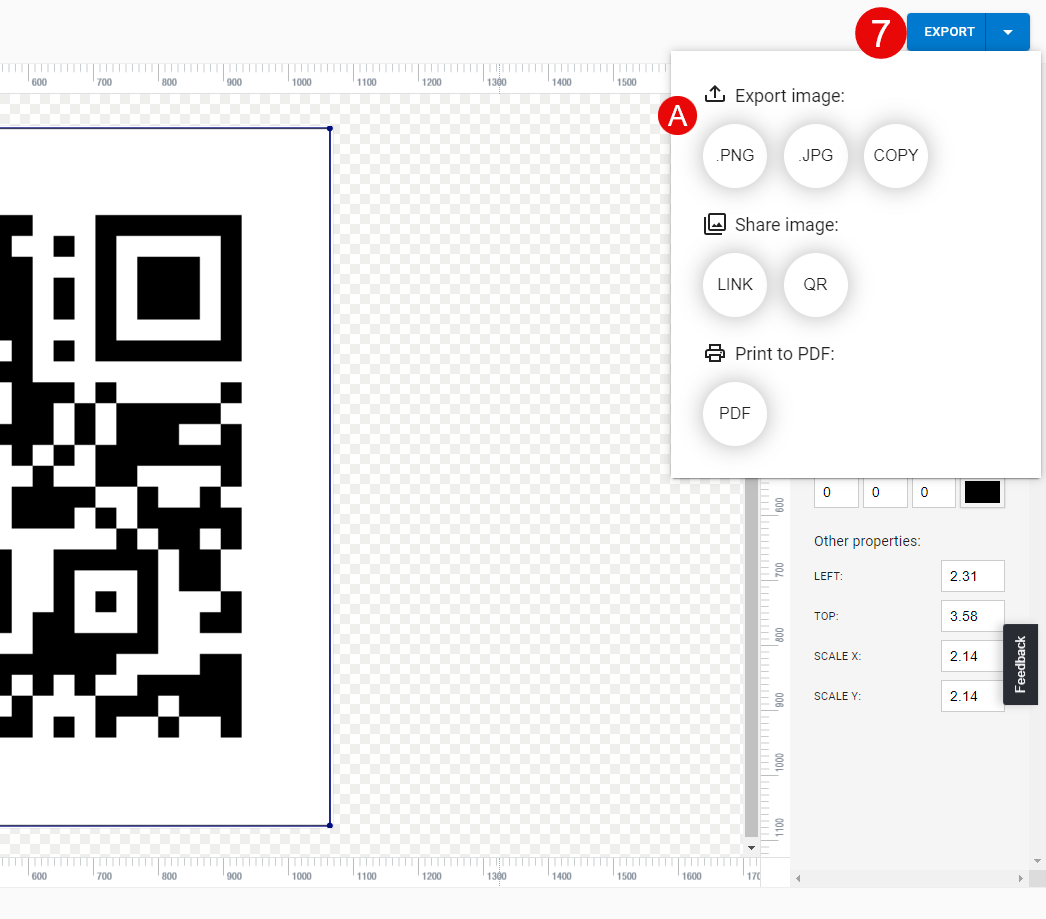This screenshot has width=1046, height=919.
Task: Click the 'Print to PDF:' heading
Action: point(784,353)
